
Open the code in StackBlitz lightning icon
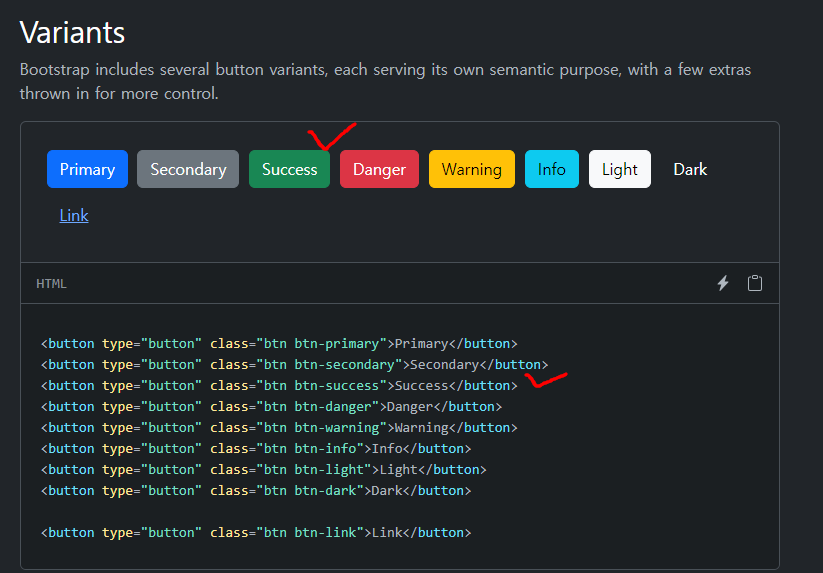click(723, 283)
